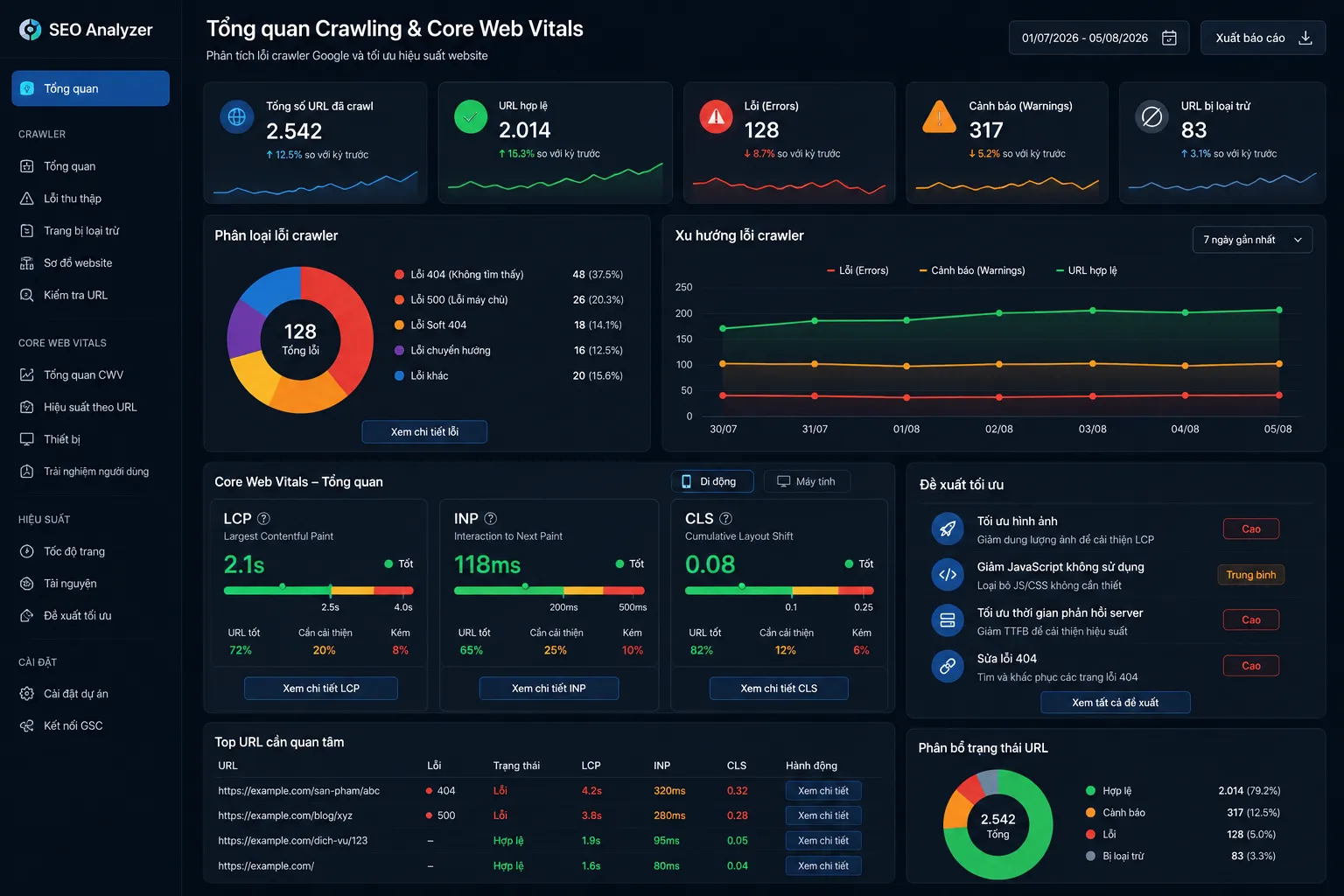Switch Core Web Vitals to Di động
This screenshot has height=896, width=1344.
click(x=710, y=481)
